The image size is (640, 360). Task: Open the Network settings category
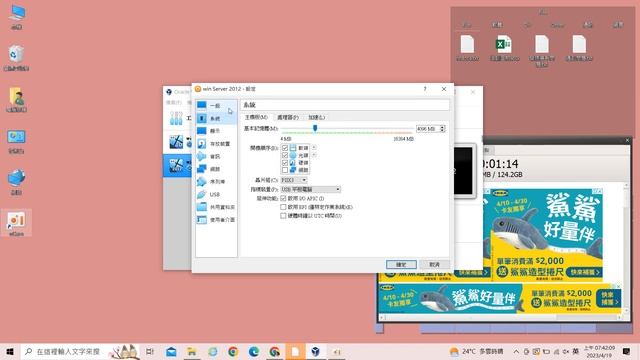(216, 169)
